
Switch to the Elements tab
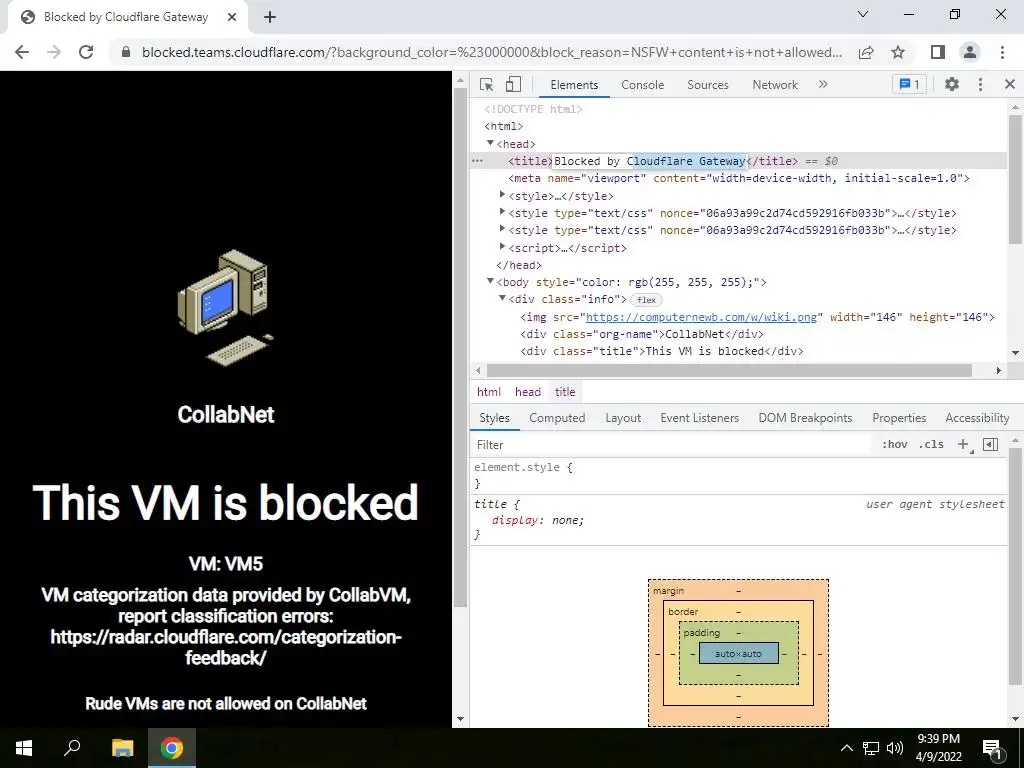[574, 85]
